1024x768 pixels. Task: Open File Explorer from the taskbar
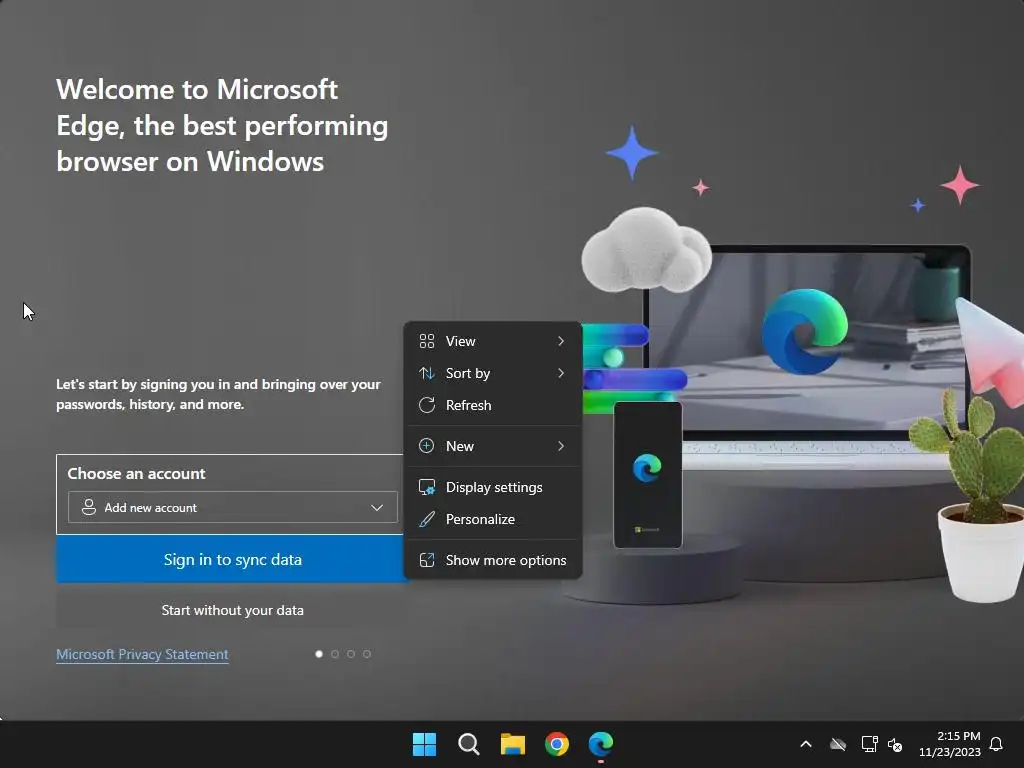pyautogui.click(x=513, y=744)
